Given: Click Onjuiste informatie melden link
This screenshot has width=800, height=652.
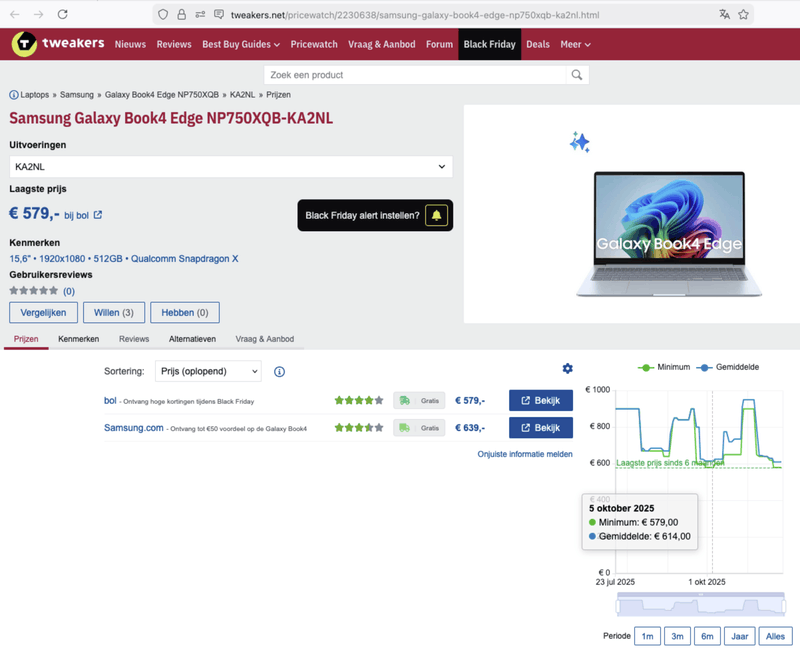Looking at the screenshot, I should [x=524, y=454].
